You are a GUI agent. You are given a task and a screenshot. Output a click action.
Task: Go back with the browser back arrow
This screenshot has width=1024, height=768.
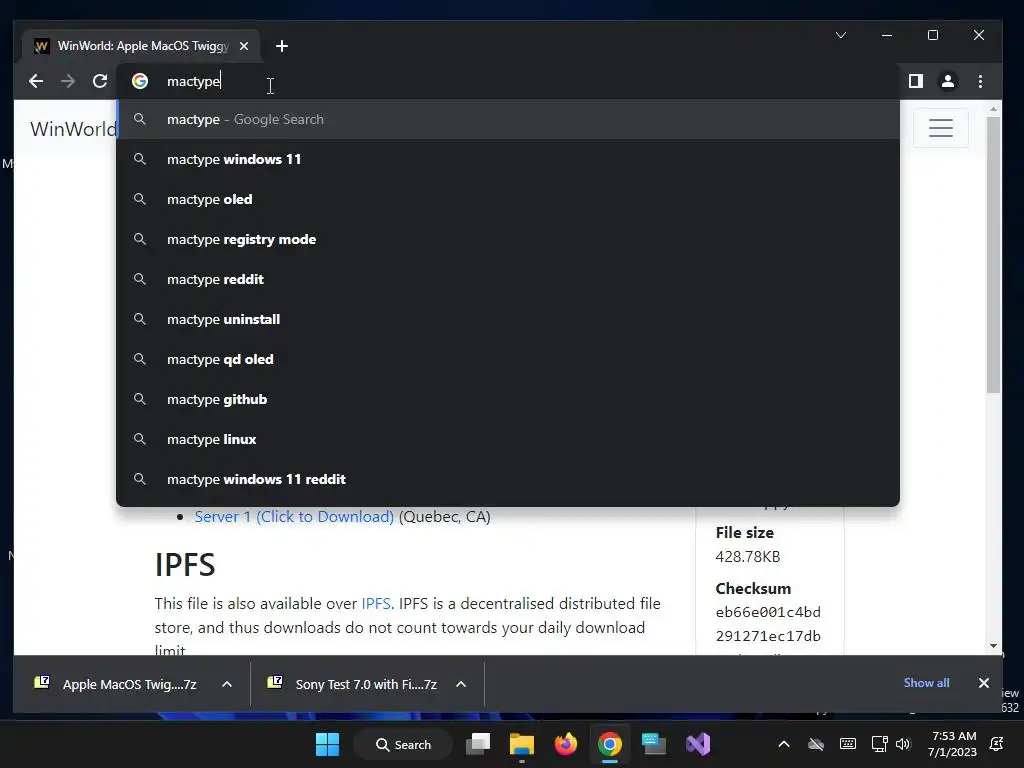[x=36, y=81]
